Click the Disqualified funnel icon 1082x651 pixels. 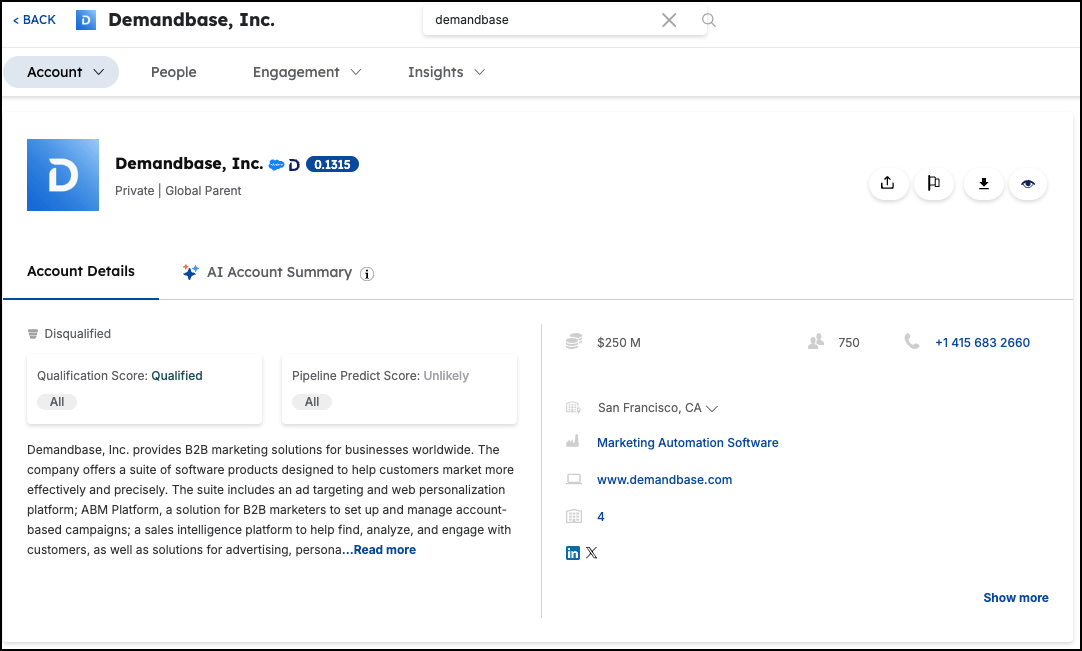[x=32, y=334]
